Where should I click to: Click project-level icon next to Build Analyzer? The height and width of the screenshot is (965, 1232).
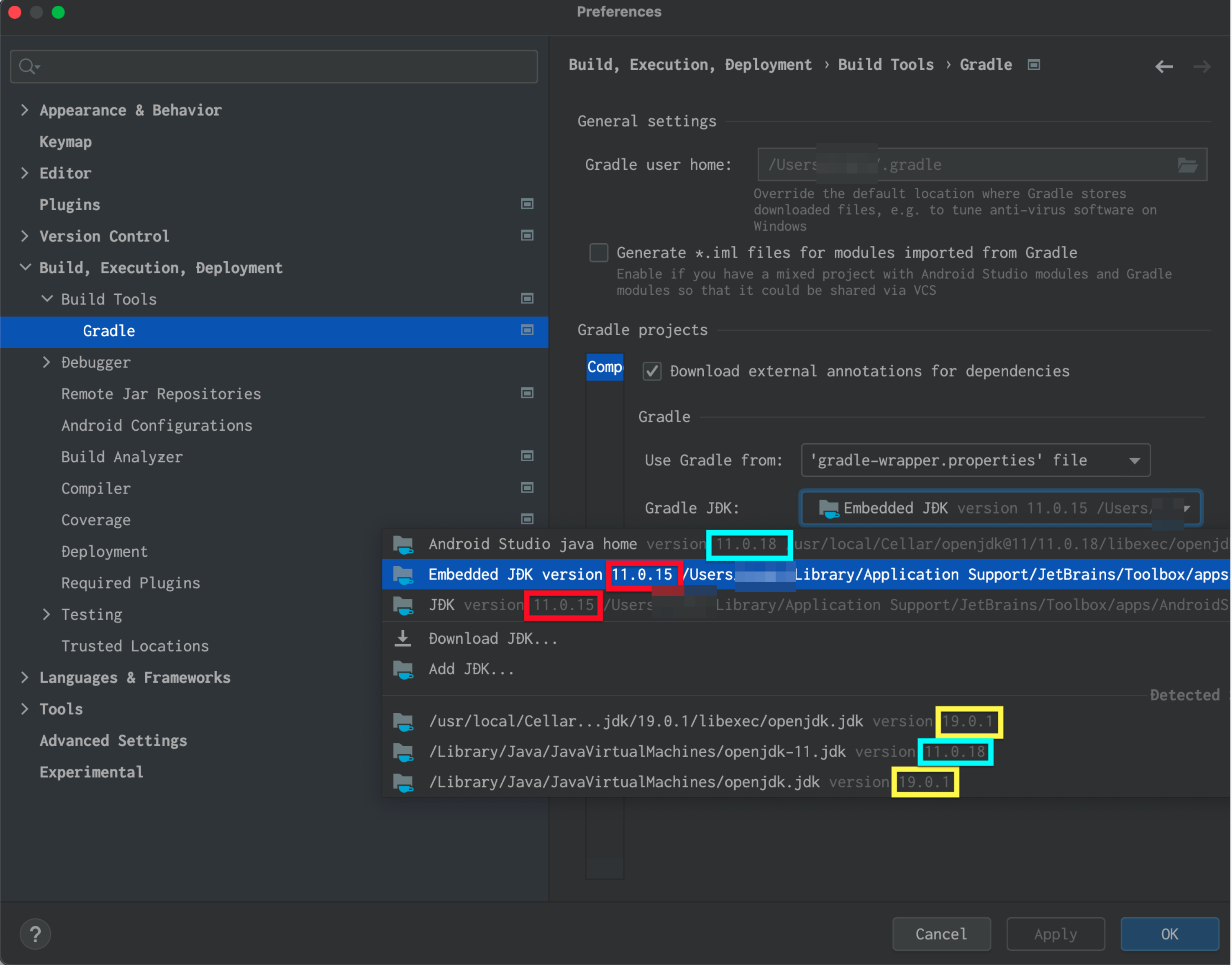point(527,456)
